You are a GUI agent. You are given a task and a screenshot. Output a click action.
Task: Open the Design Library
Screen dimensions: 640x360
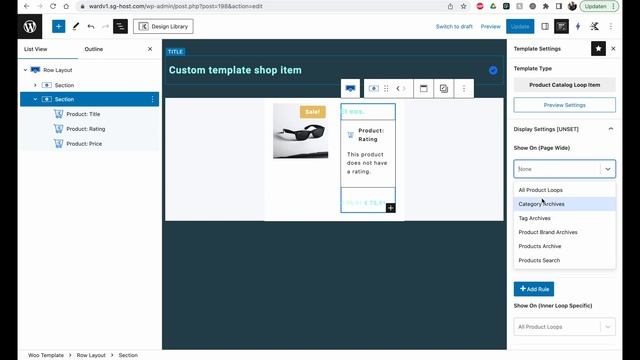point(163,27)
